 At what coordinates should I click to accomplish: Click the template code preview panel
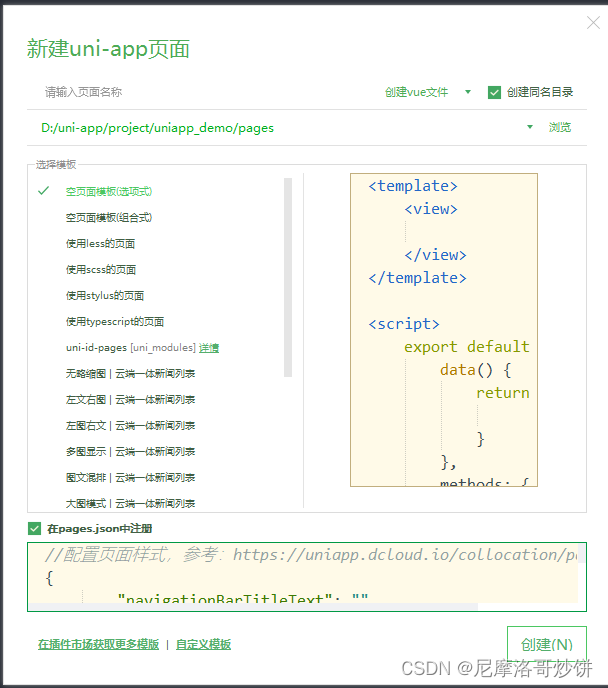tap(444, 330)
